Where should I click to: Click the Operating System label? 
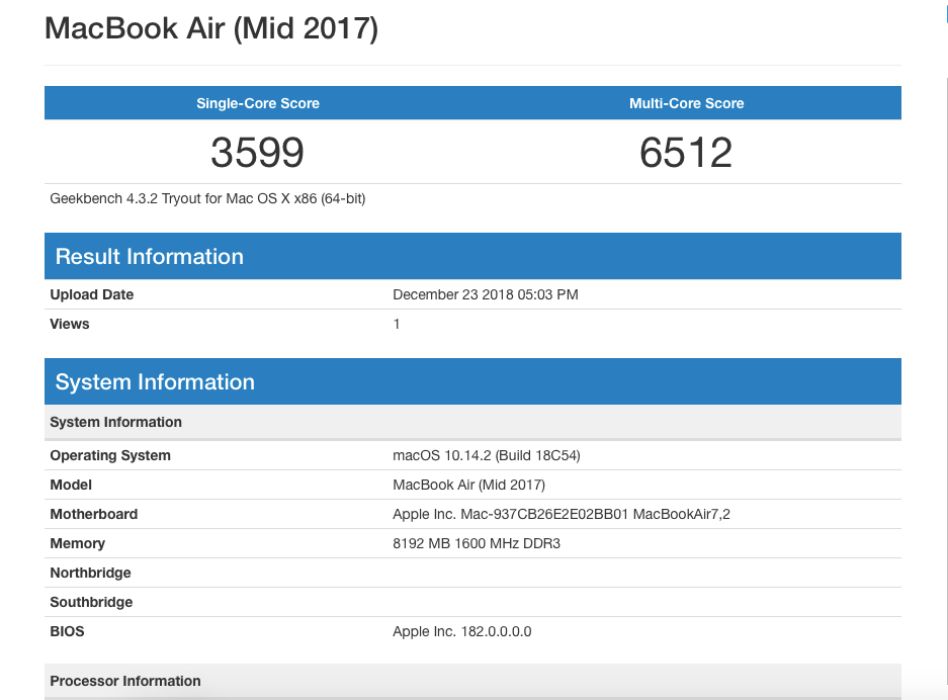pyautogui.click(x=110, y=455)
